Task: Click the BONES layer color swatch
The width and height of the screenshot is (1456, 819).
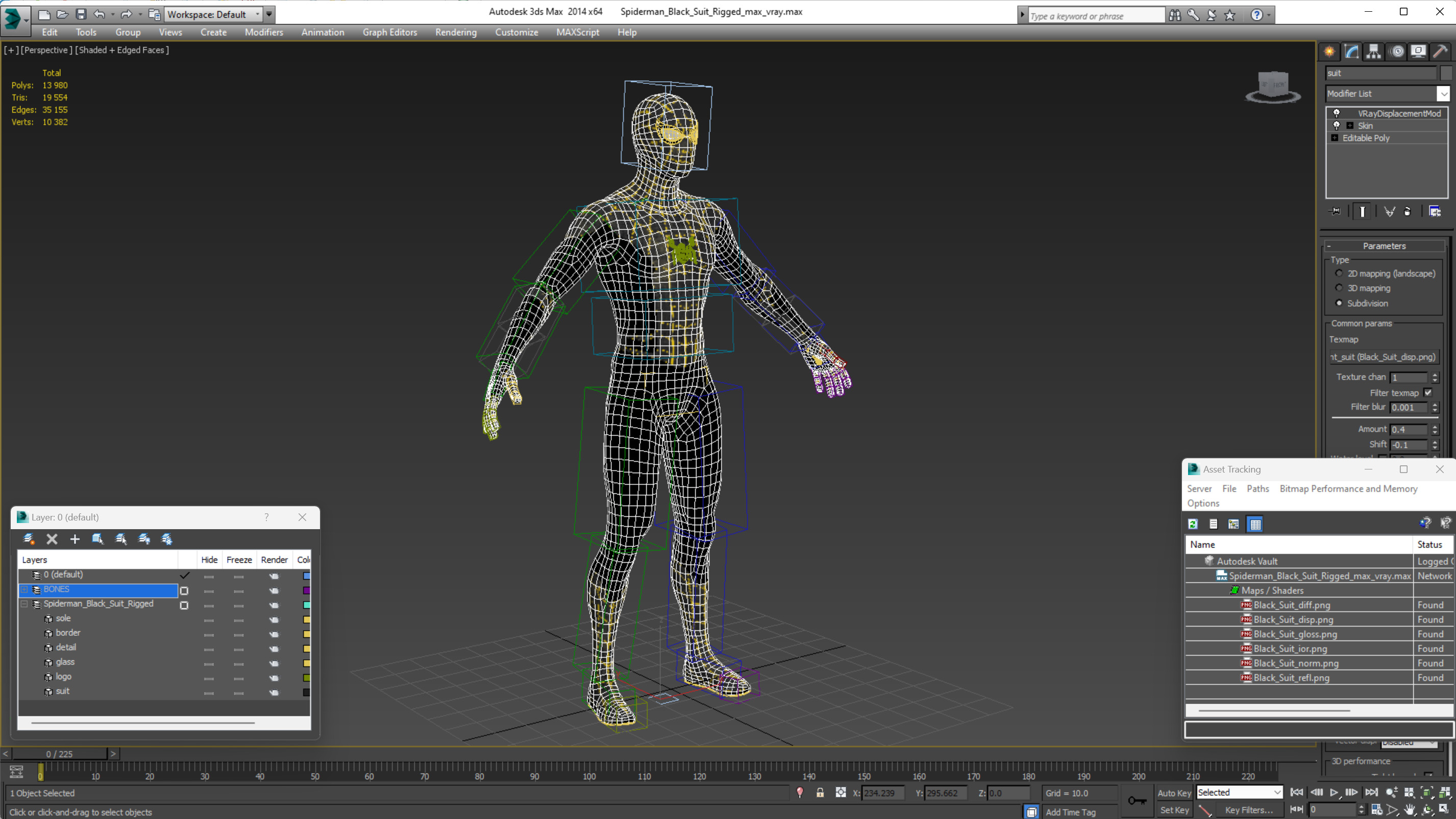Action: (306, 590)
